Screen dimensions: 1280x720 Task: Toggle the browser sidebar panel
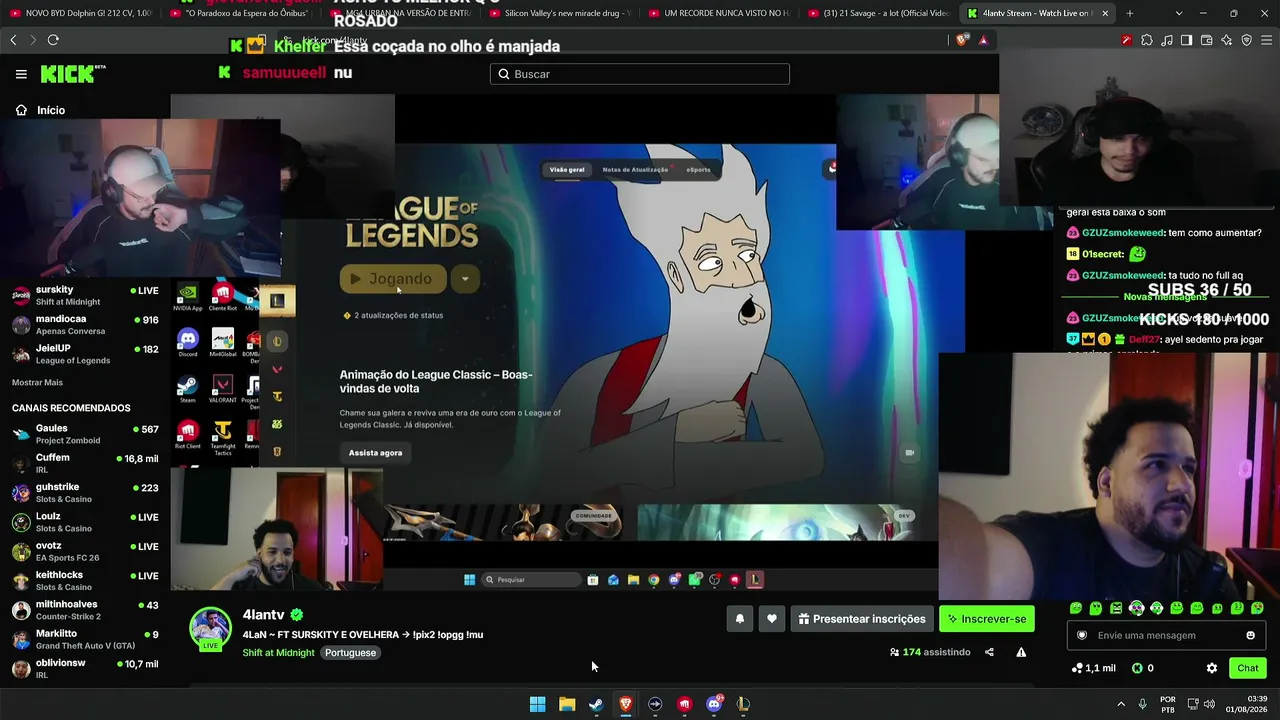pos(1186,40)
